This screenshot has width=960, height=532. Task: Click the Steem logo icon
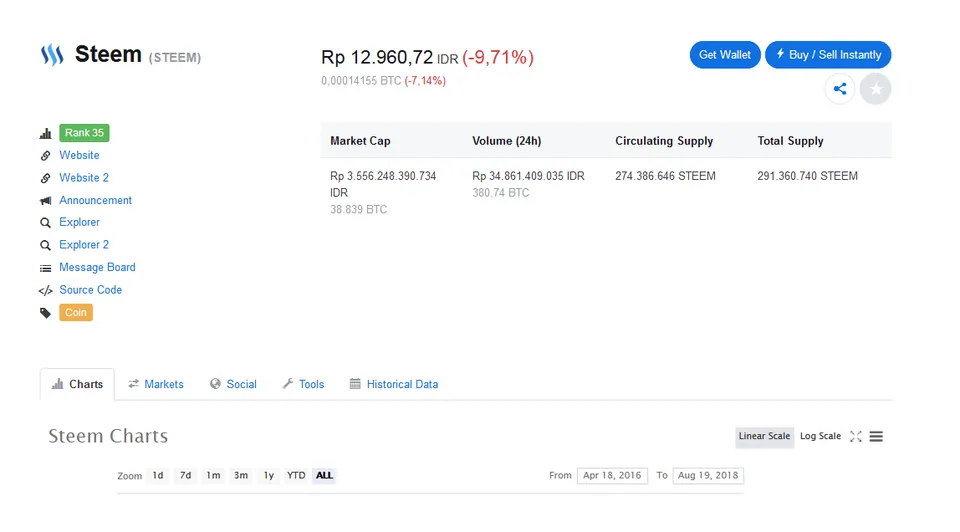click(x=52, y=55)
